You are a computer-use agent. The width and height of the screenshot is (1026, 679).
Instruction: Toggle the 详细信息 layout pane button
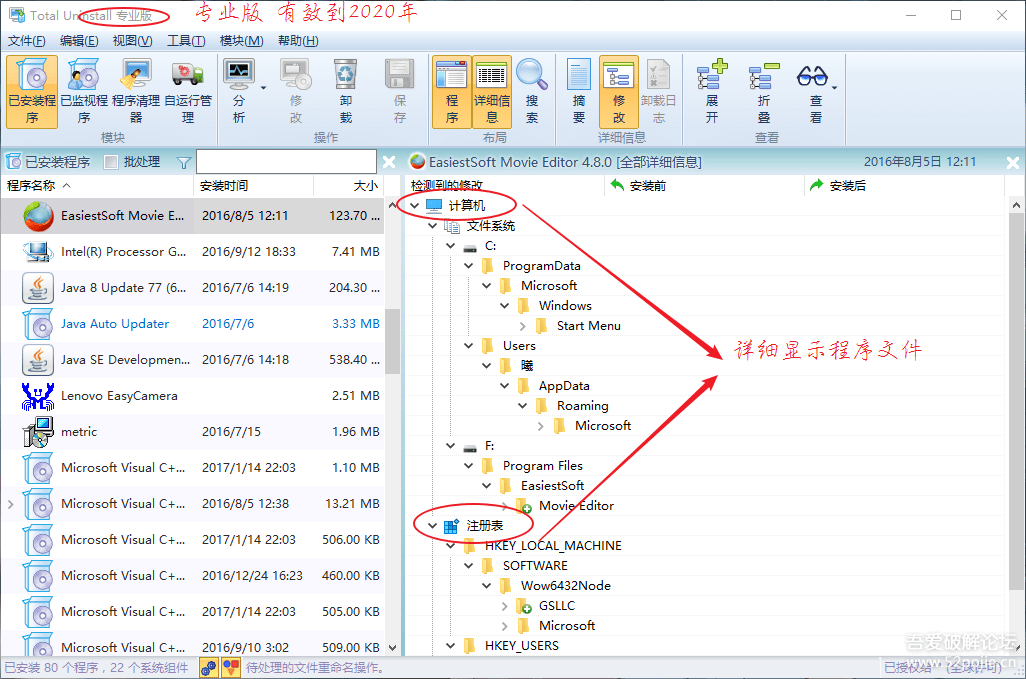[491, 92]
